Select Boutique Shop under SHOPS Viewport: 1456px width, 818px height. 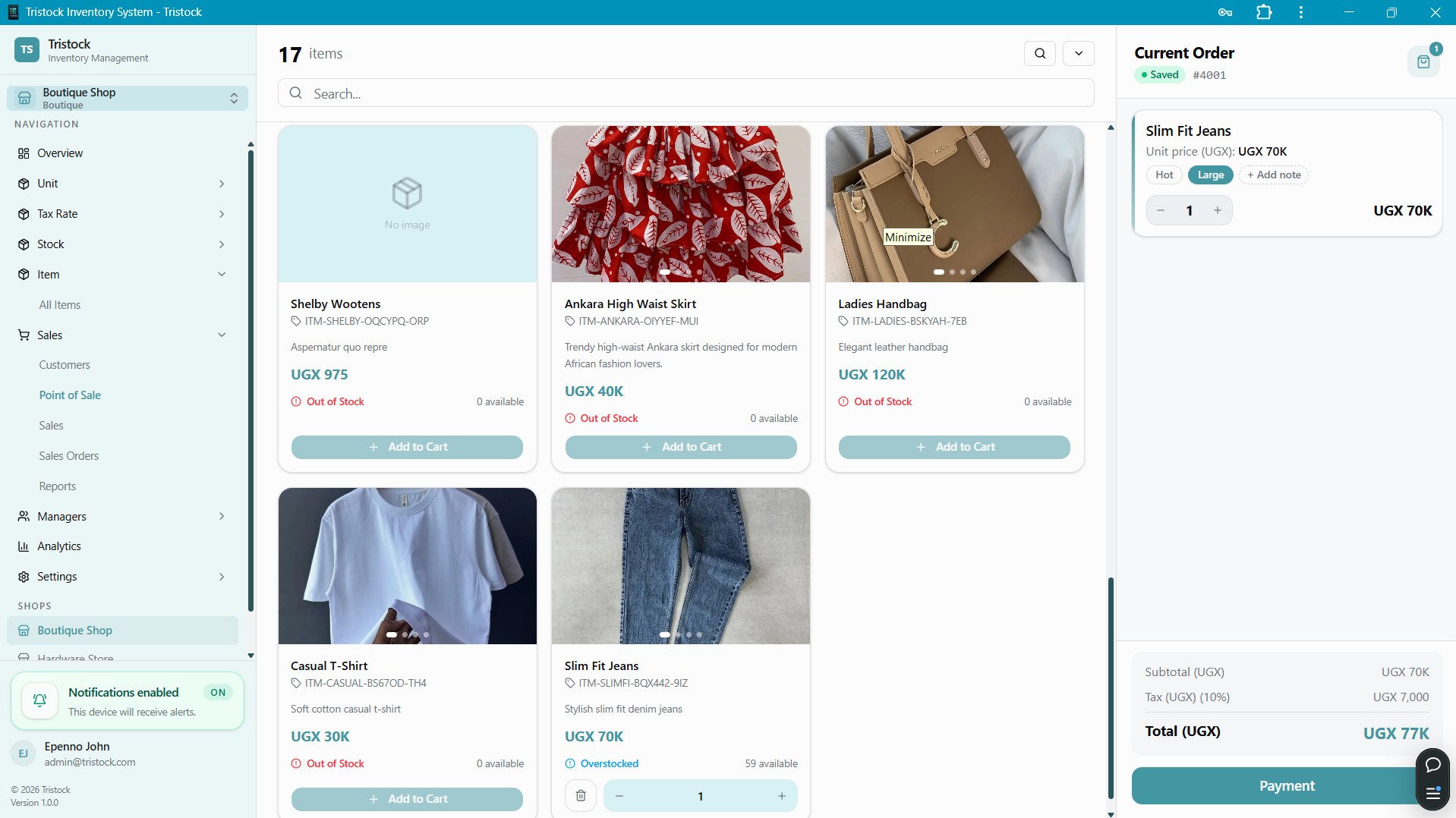click(x=122, y=631)
